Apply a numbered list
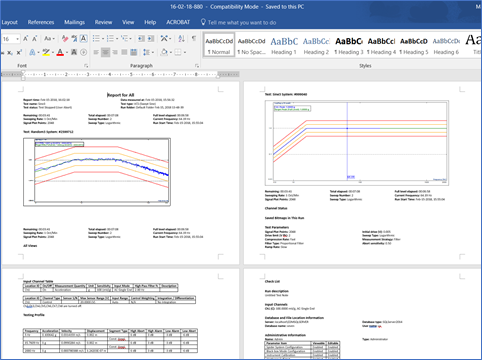Screen dimensions: 482x360 (110, 39)
